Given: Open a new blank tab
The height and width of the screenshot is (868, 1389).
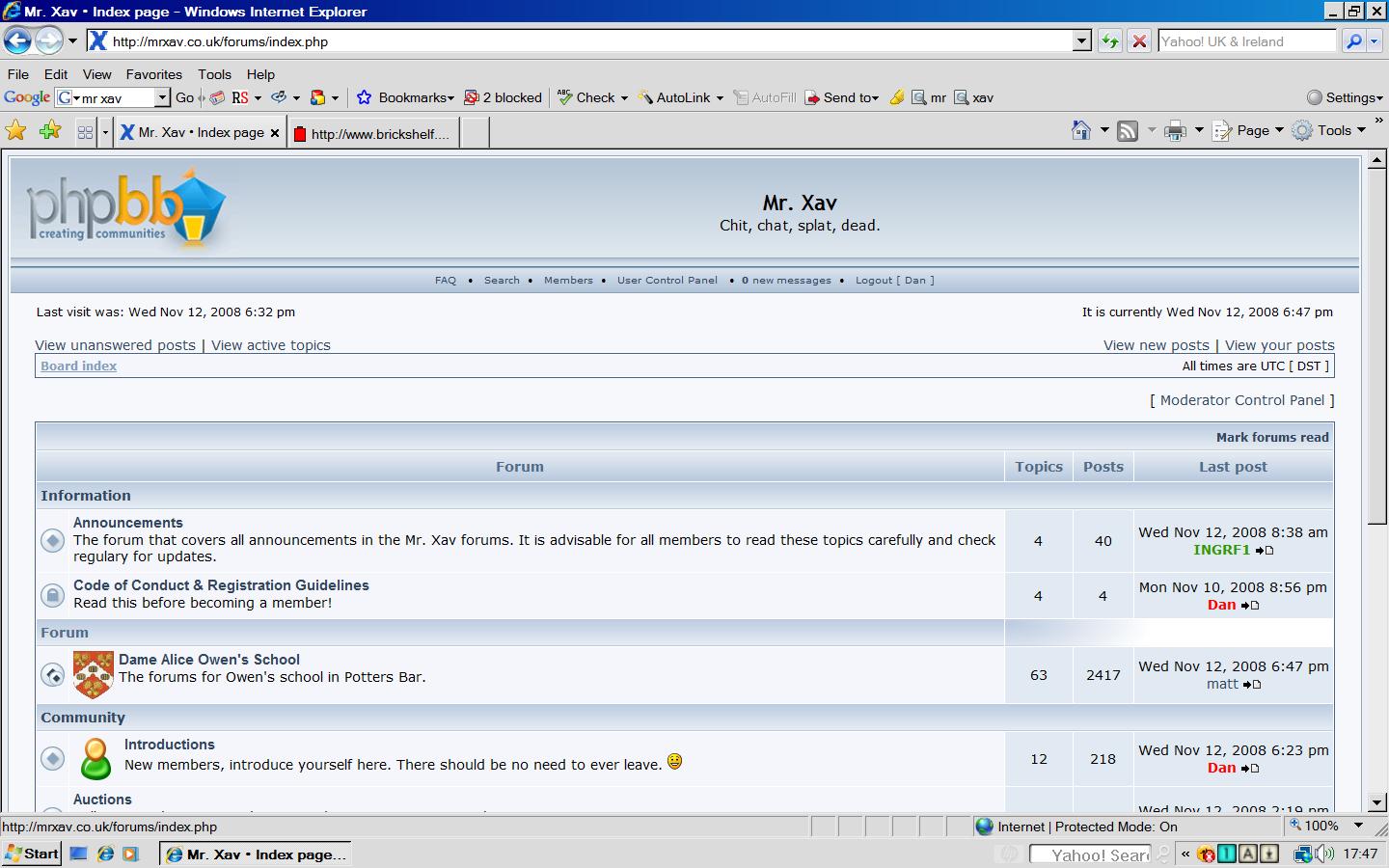Looking at the screenshot, I should coord(475,133).
